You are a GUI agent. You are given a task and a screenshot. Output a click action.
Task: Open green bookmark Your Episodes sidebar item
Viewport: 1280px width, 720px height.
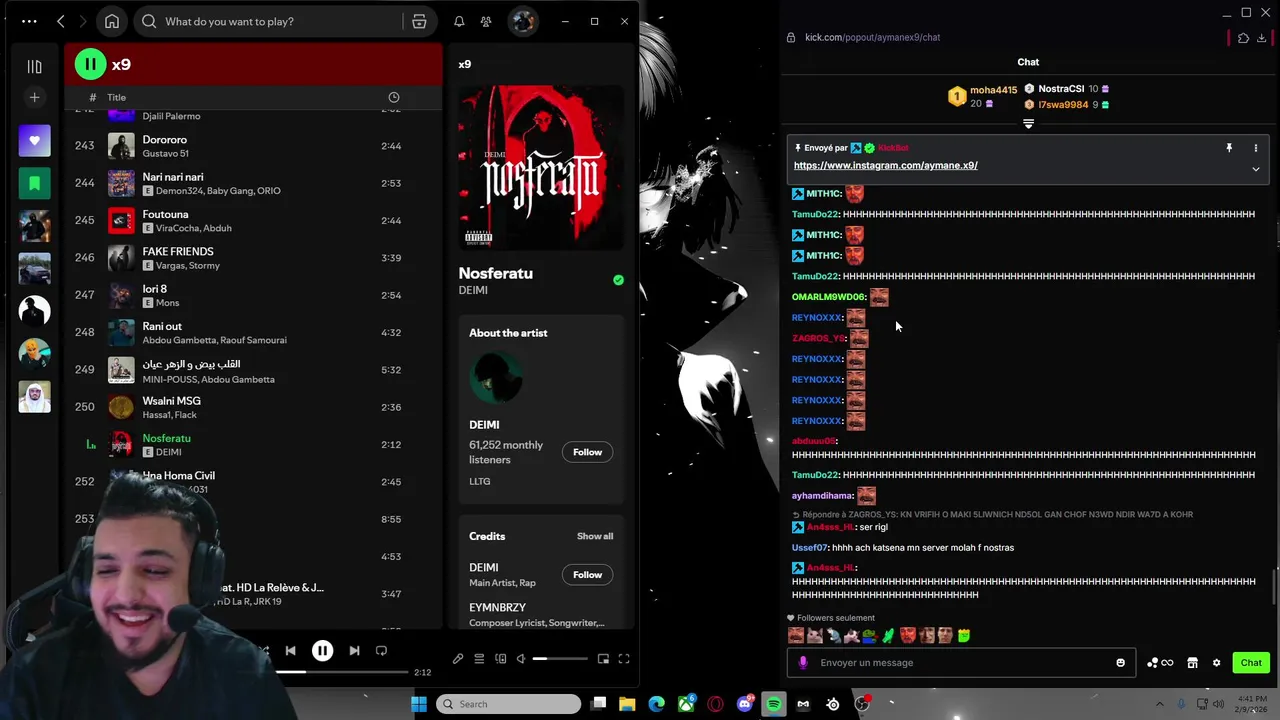pyautogui.click(x=34, y=184)
